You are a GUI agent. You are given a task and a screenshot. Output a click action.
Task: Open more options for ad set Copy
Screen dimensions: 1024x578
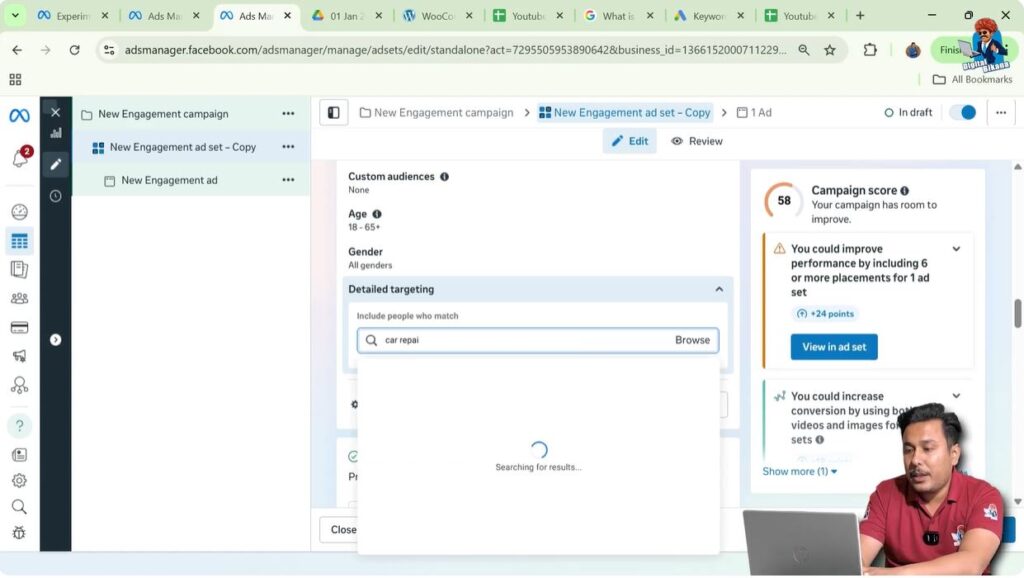(288, 147)
